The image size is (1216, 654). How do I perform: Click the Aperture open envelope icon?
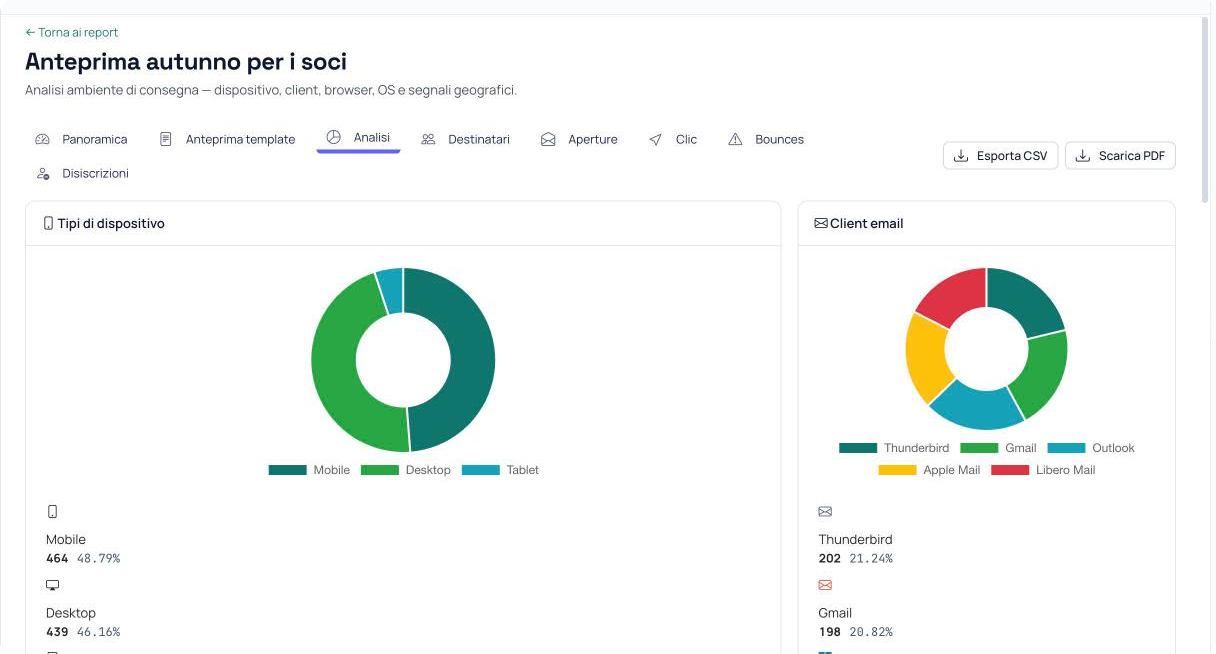548,140
